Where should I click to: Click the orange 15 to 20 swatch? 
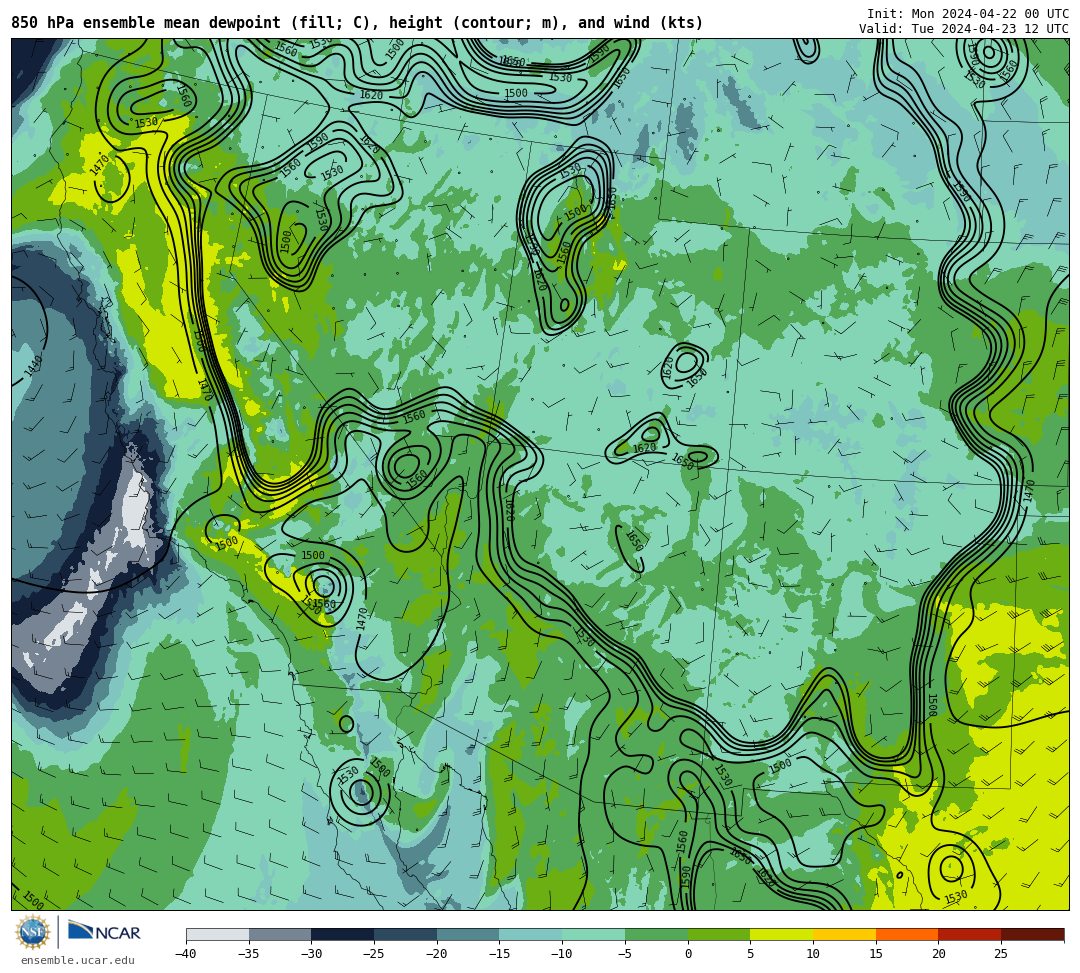906,934
